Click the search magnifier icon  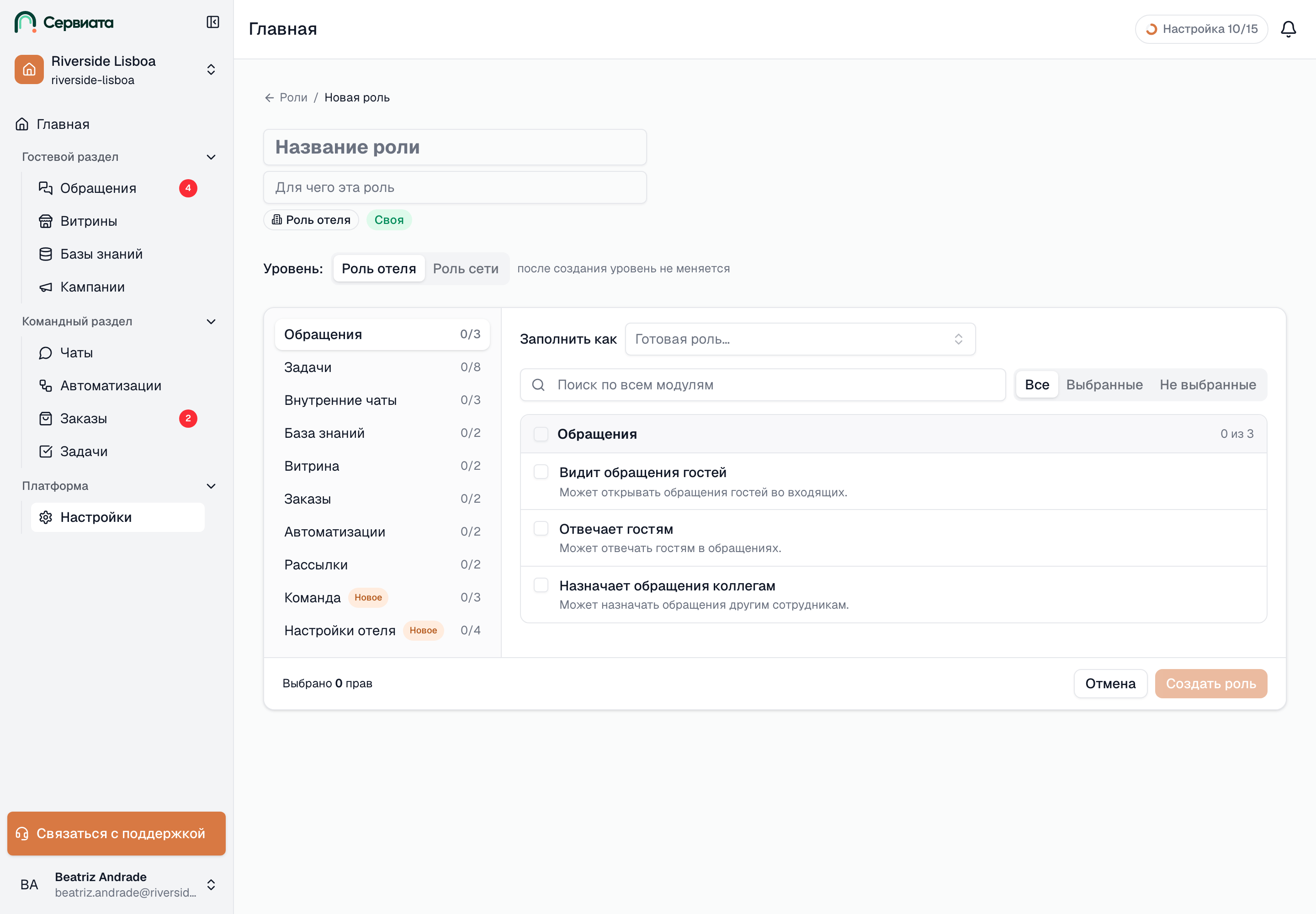pos(538,385)
